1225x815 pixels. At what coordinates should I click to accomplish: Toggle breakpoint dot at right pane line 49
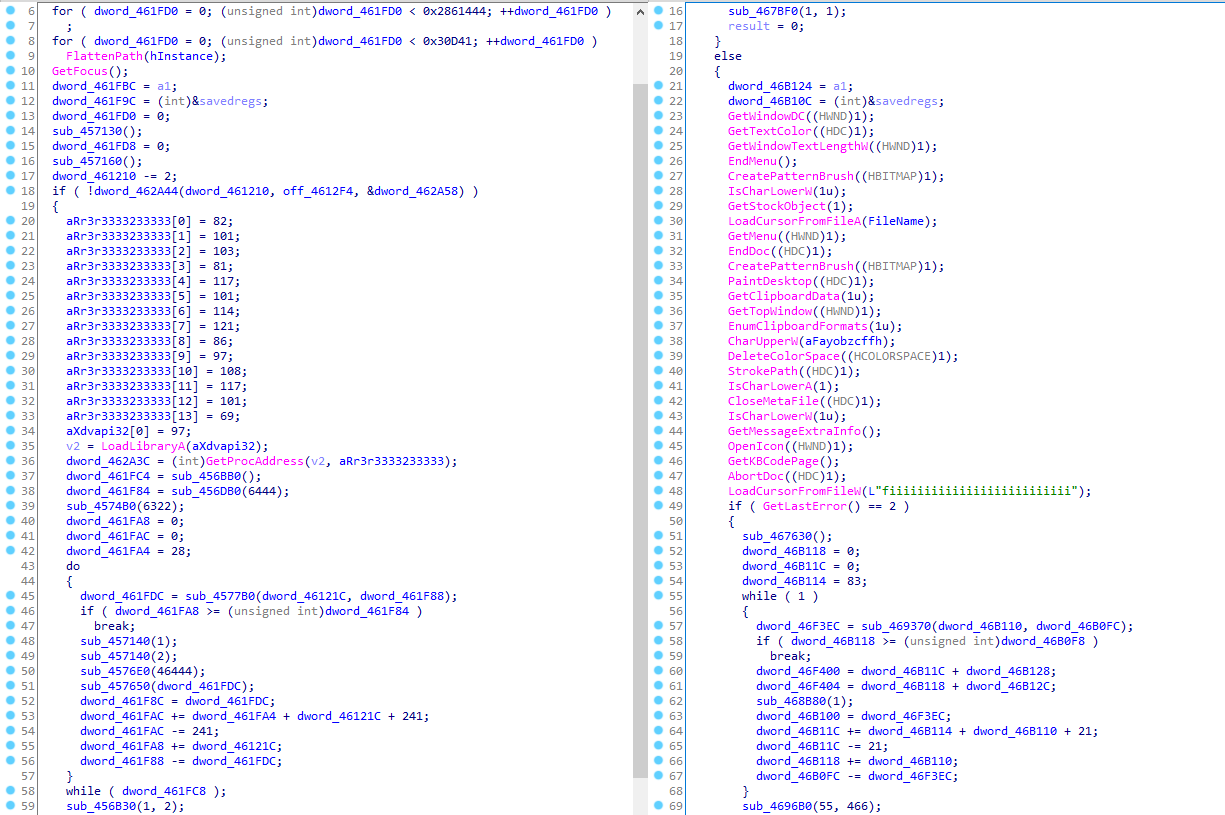point(658,506)
